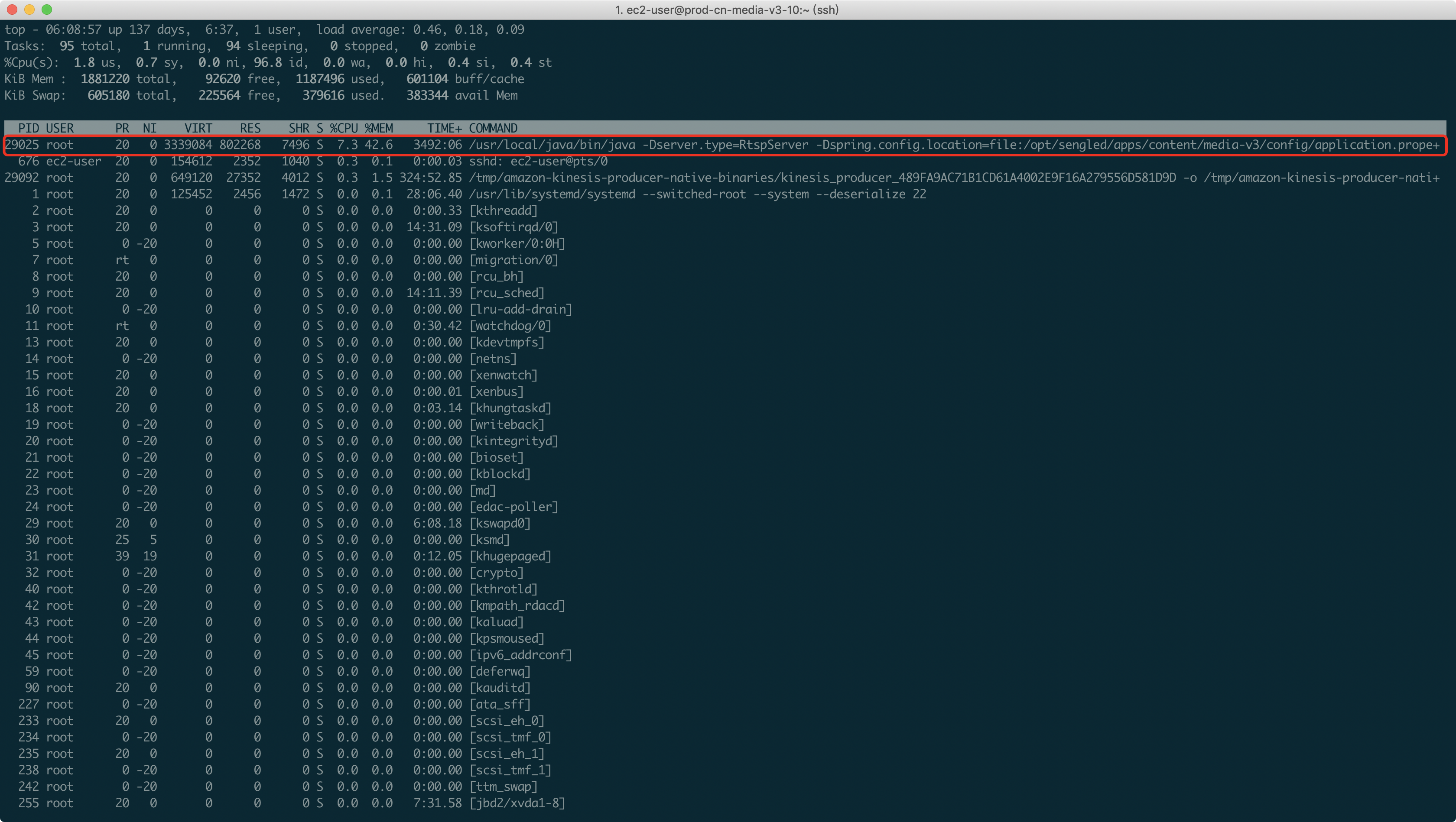Click the PID column header
The width and height of the screenshot is (1456, 822).
point(28,128)
